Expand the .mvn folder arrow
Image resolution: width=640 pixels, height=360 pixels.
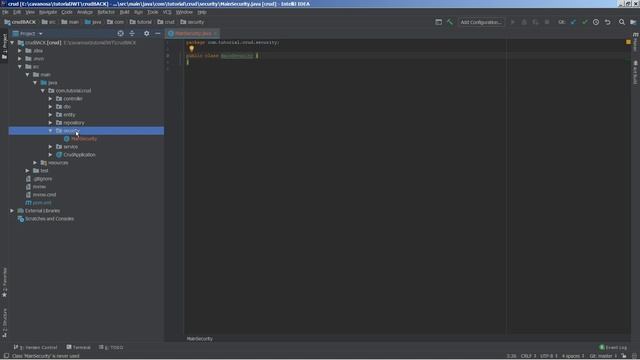[x=20, y=59]
